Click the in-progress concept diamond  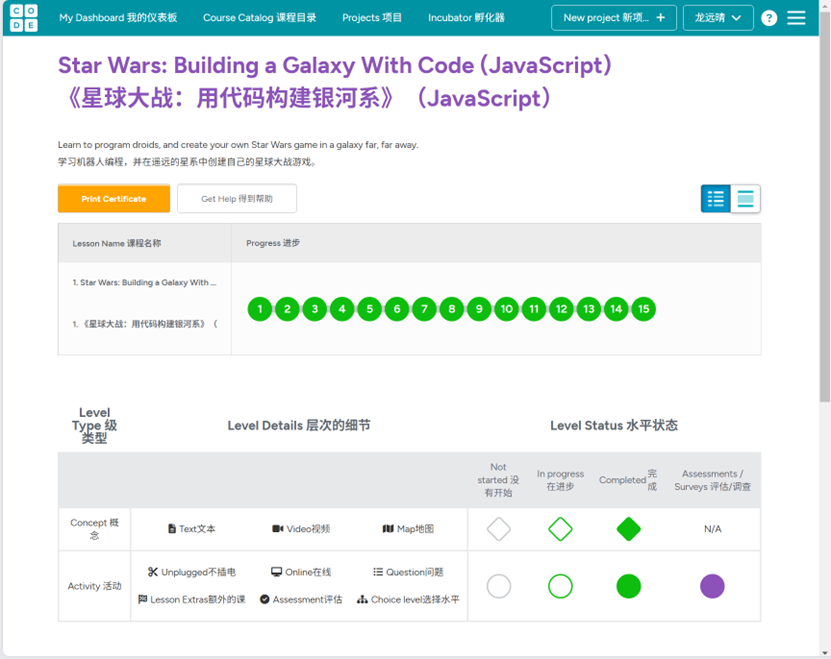pyautogui.click(x=560, y=529)
